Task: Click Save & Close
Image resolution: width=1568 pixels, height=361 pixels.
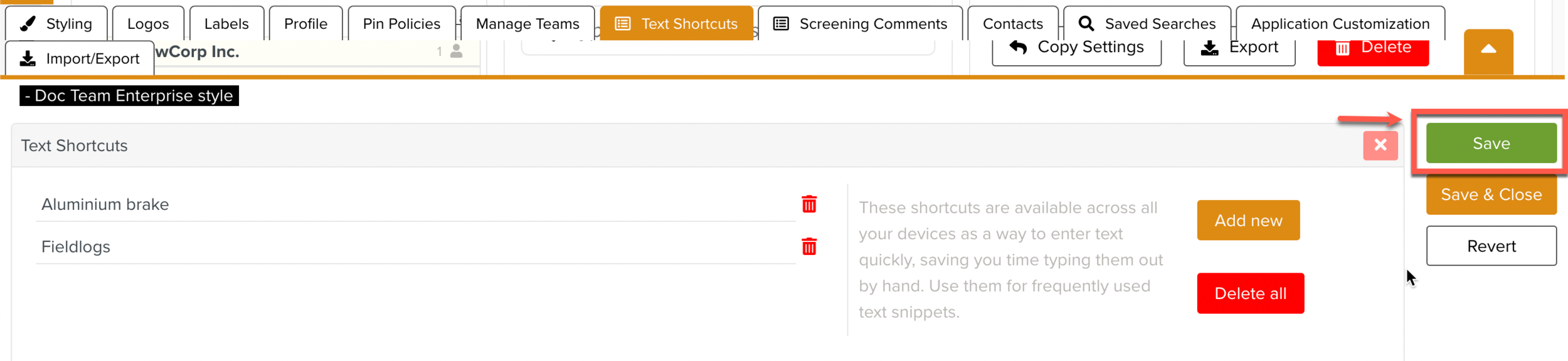Action: click(x=1491, y=194)
